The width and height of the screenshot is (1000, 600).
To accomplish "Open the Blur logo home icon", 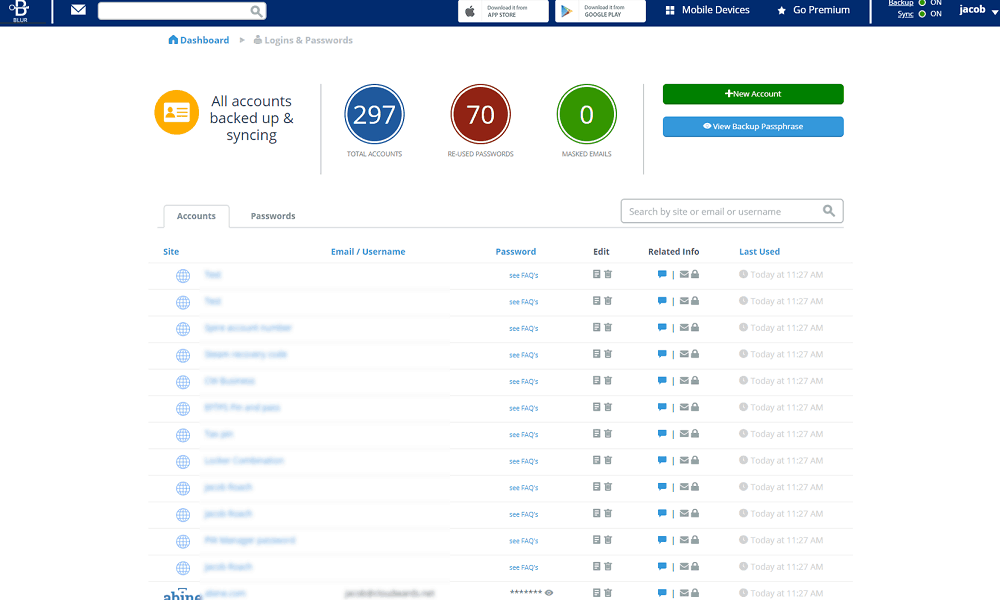I will coord(20,11).
